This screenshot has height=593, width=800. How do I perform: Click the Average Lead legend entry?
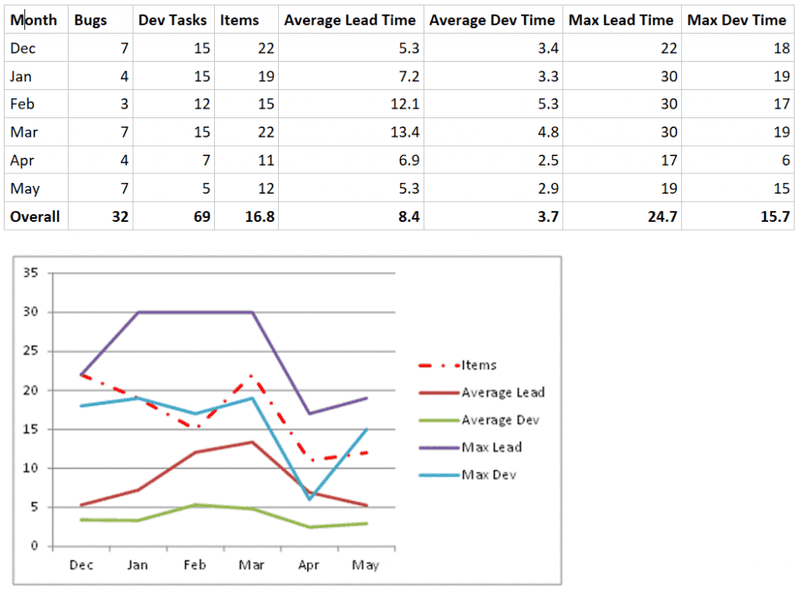point(482,392)
